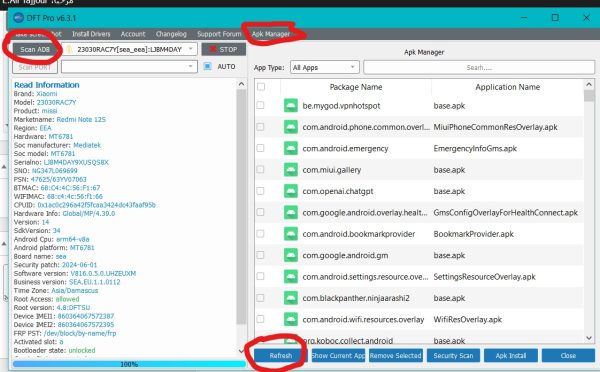Tick checkbox for com.android.bookmarkprovider

click(x=261, y=233)
